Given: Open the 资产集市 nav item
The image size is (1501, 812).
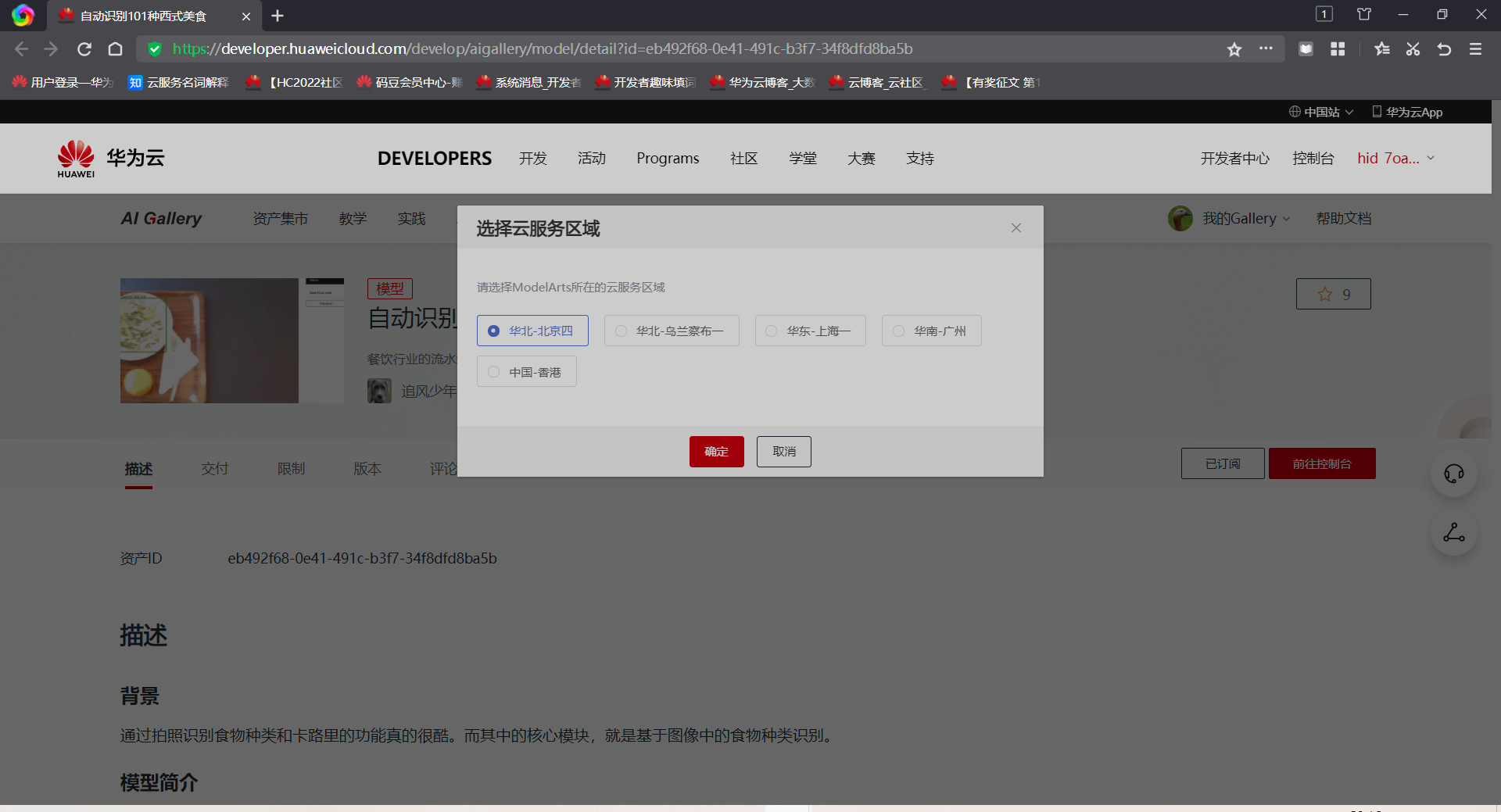Looking at the screenshot, I should pyautogui.click(x=281, y=219).
